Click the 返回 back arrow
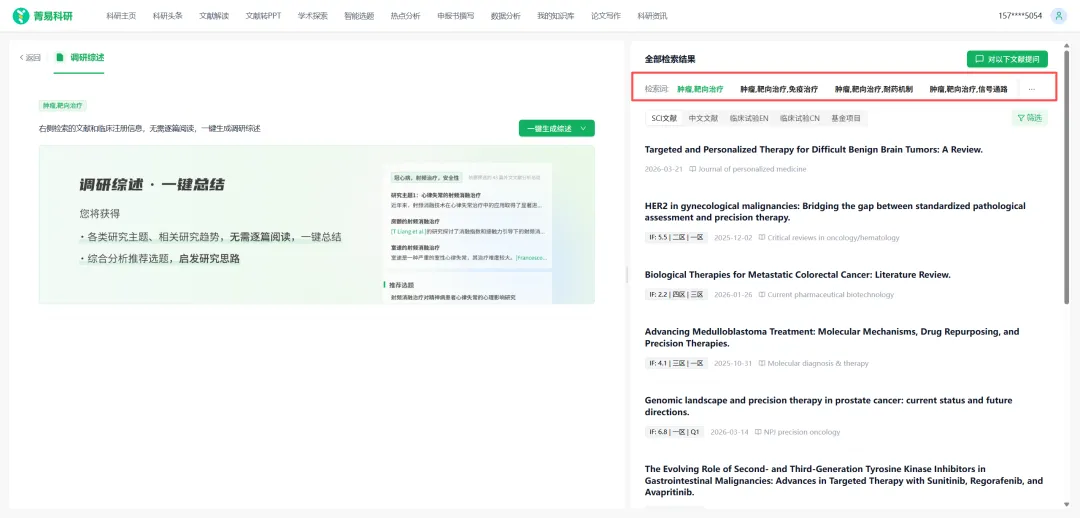Viewport: 1080px width, 518px height. [x=22, y=58]
